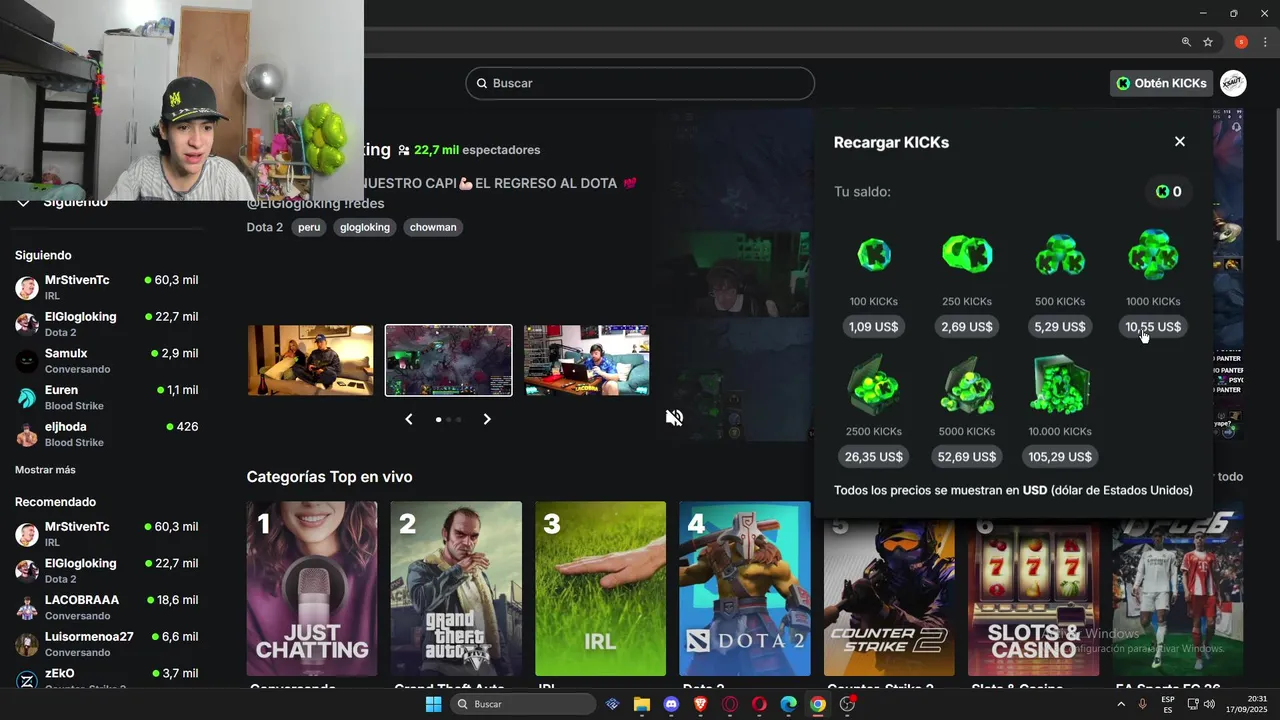Viewport: 1280px width, 720px height.
Task: Close the Recargar KICKs panel
Action: (x=1180, y=142)
